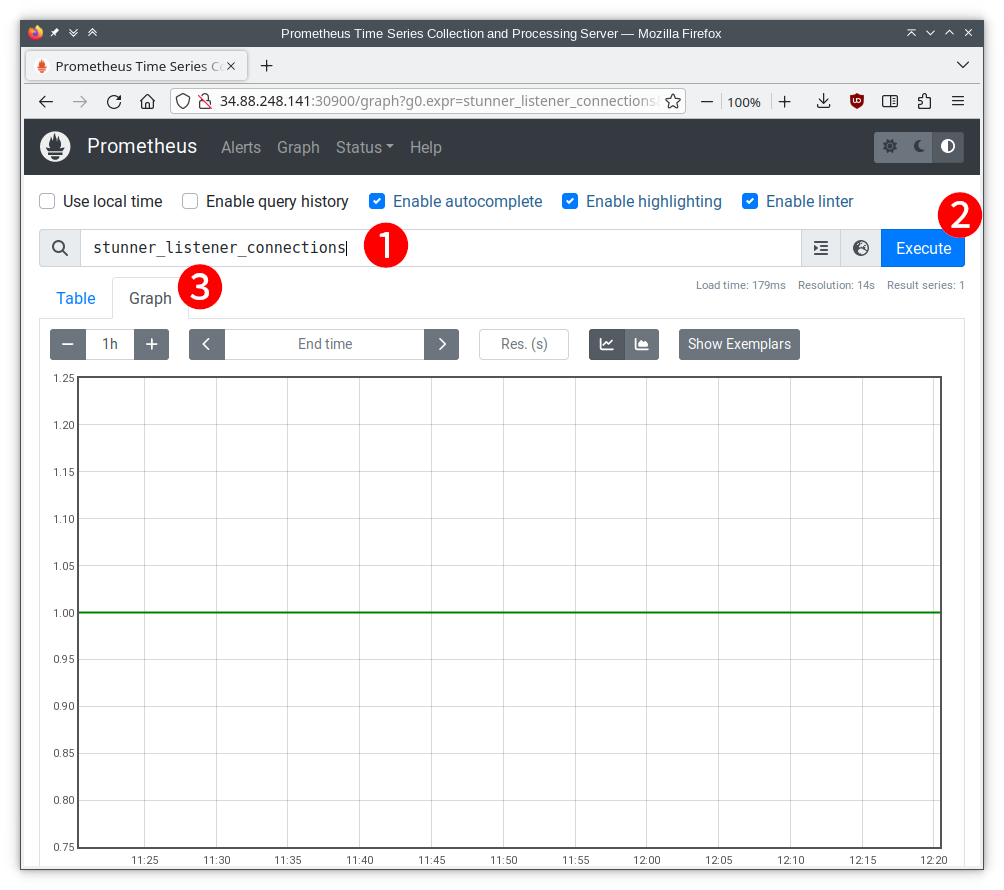Select the Prometheus Time Series browser tab
The image size is (1004, 890).
(x=136, y=66)
